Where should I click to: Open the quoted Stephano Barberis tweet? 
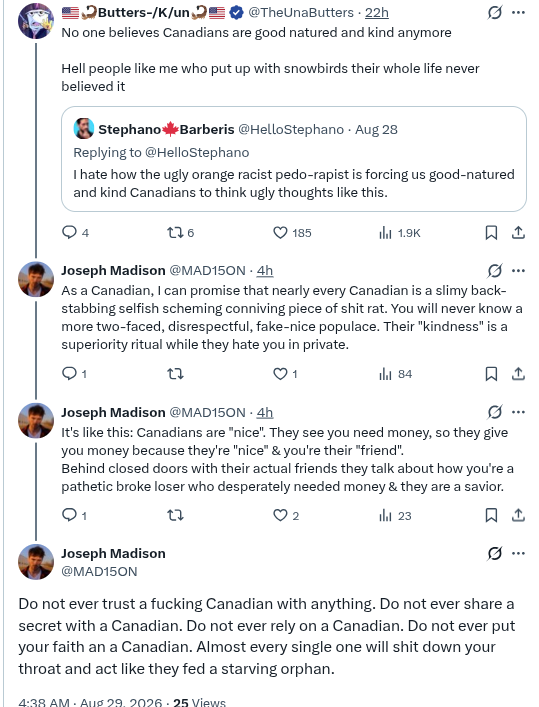[294, 159]
